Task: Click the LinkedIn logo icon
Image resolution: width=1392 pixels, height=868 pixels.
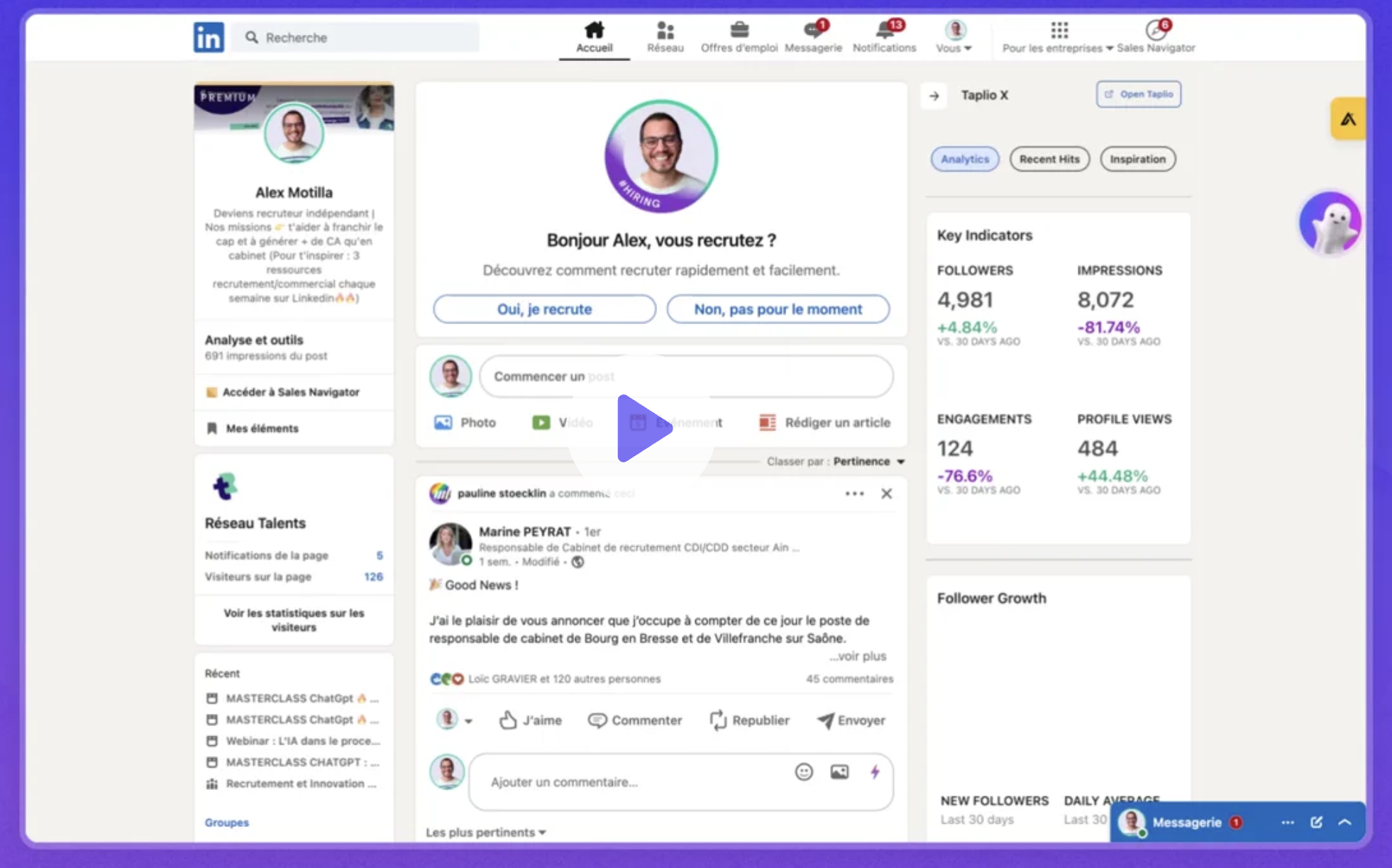Action: [x=209, y=37]
